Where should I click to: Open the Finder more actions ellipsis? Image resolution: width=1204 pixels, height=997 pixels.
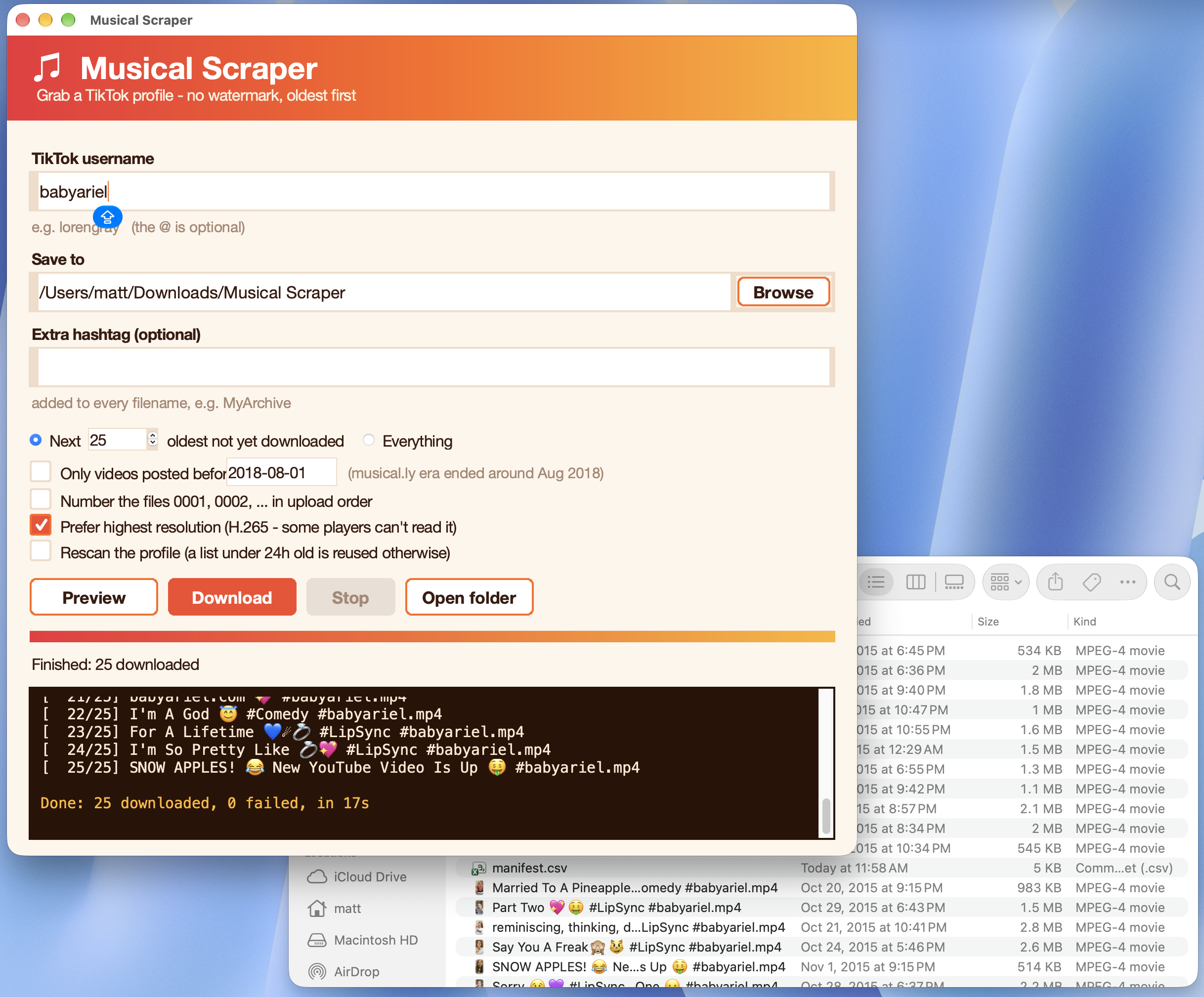1128,582
